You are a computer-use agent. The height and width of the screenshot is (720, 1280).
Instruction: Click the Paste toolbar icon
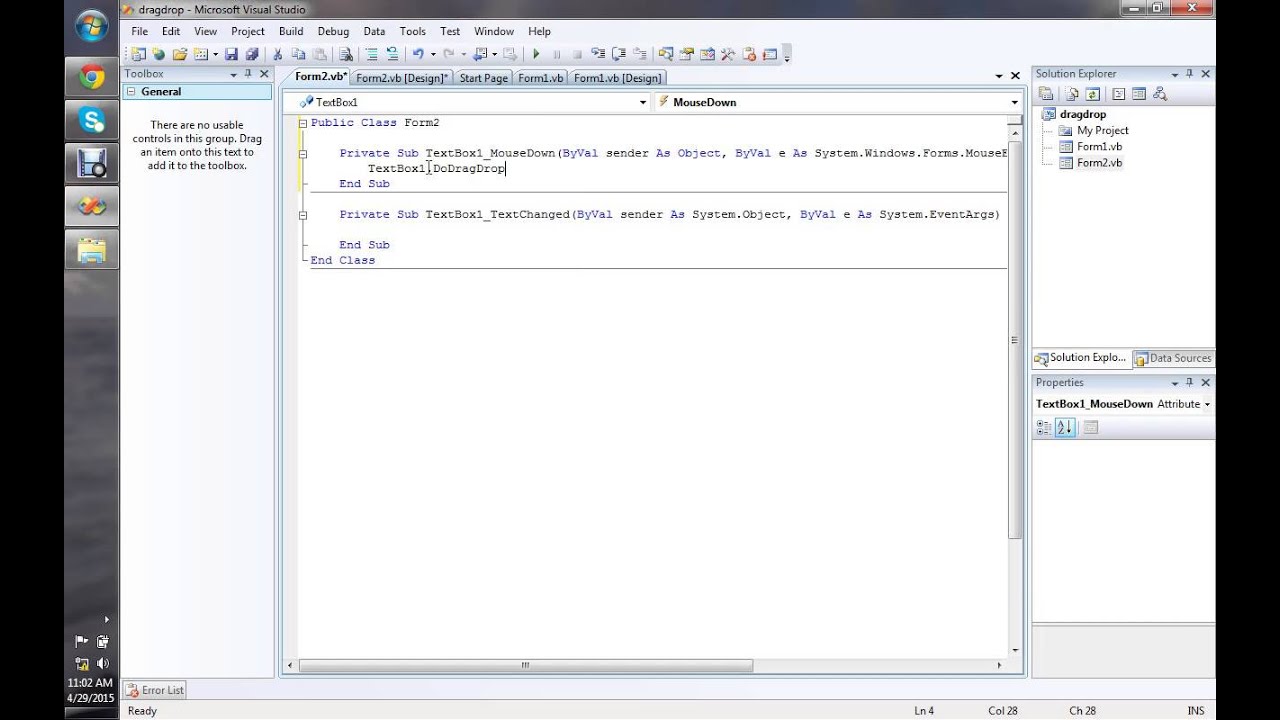[x=319, y=55]
